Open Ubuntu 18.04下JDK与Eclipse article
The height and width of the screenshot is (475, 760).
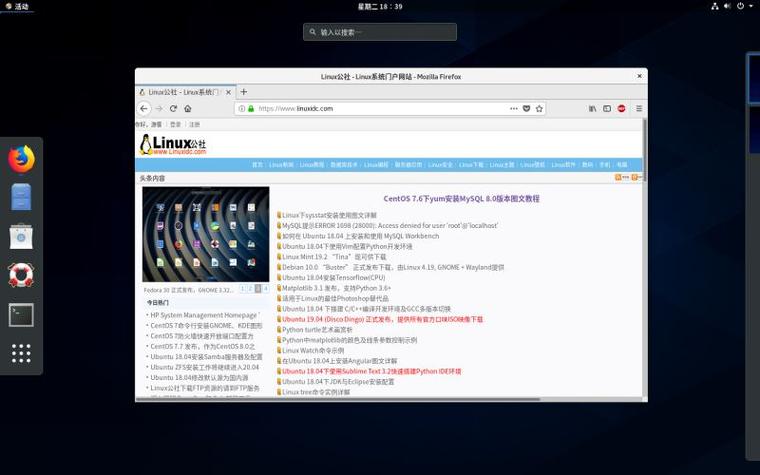338,382
